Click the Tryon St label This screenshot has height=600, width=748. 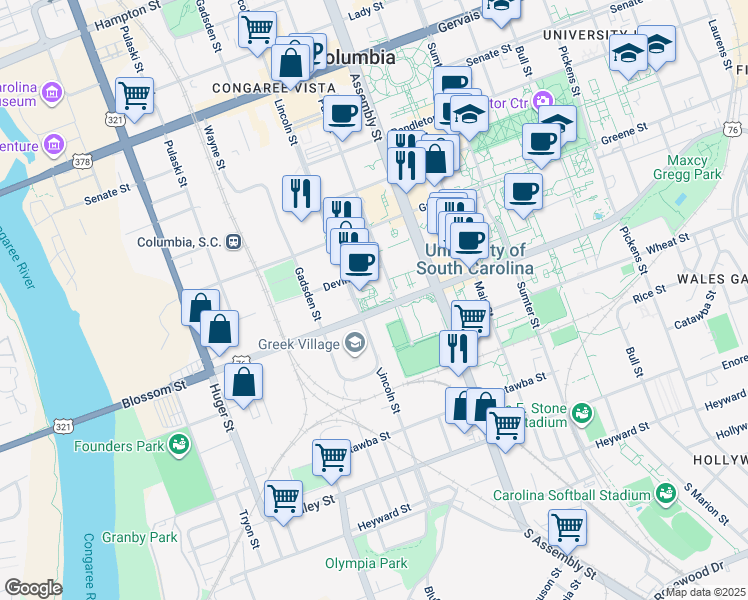pos(249,529)
